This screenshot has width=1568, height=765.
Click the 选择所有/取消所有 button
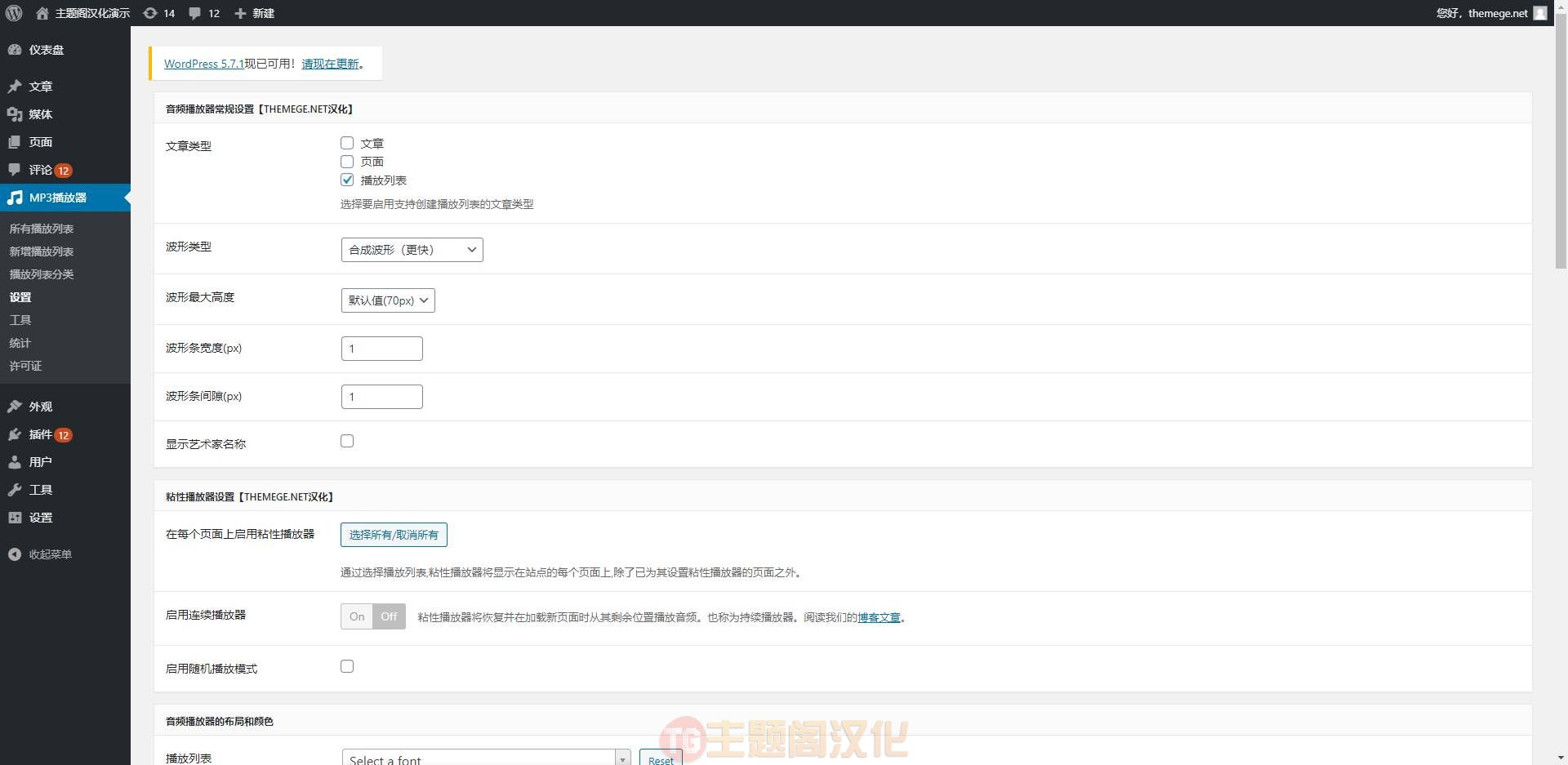click(x=394, y=535)
